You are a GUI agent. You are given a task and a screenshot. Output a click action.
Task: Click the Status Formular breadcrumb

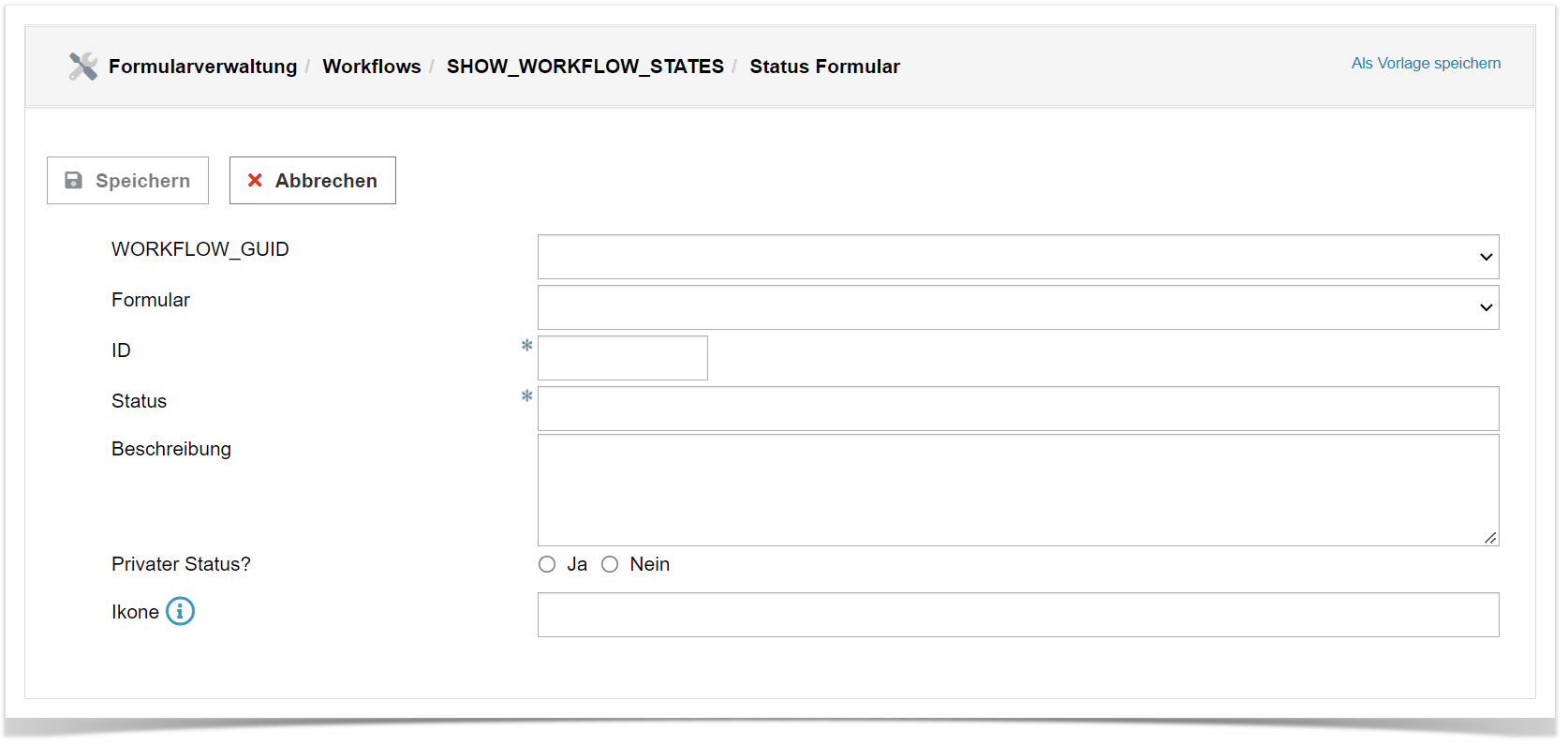coord(824,67)
